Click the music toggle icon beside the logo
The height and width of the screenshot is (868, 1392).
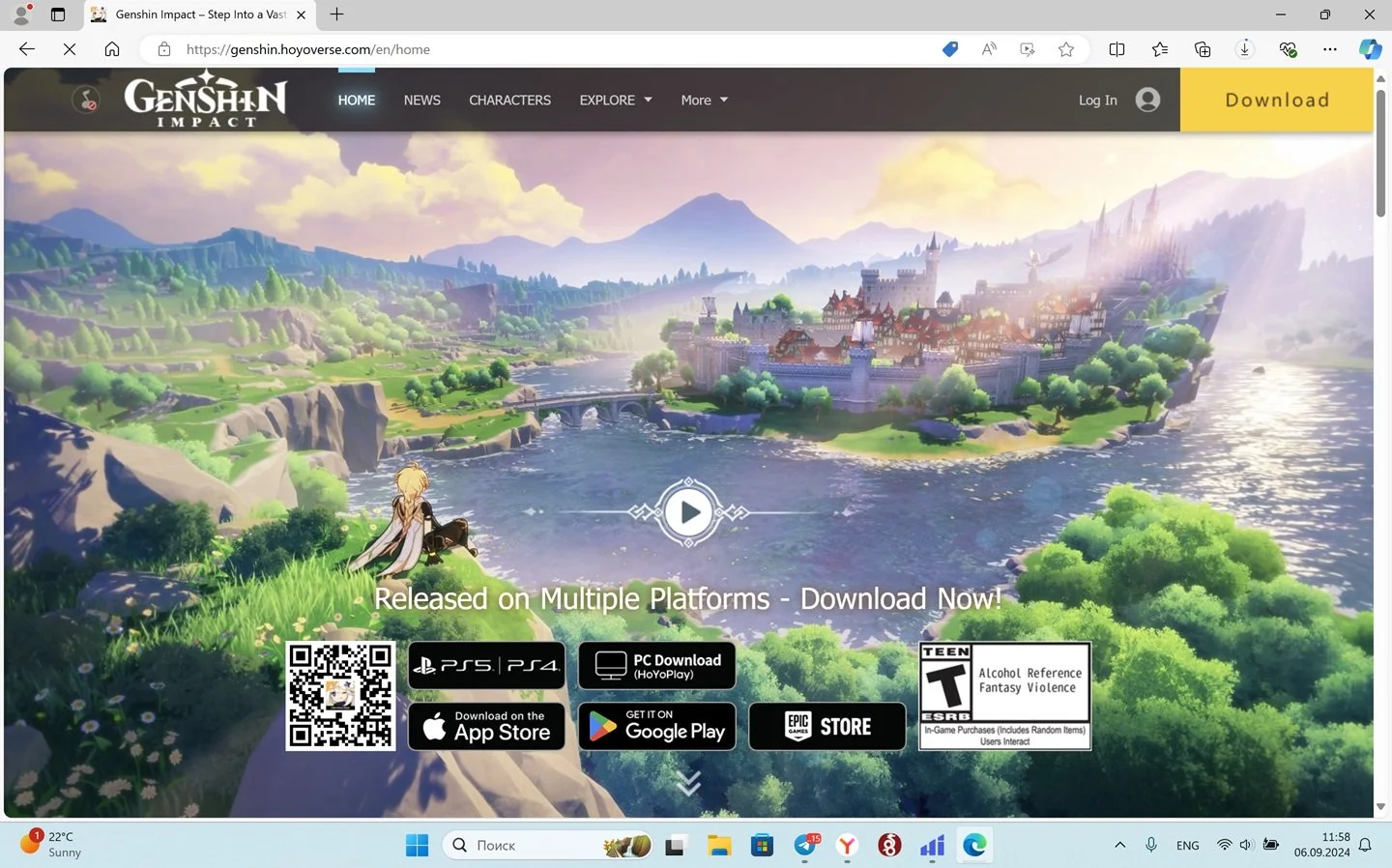pyautogui.click(x=87, y=100)
